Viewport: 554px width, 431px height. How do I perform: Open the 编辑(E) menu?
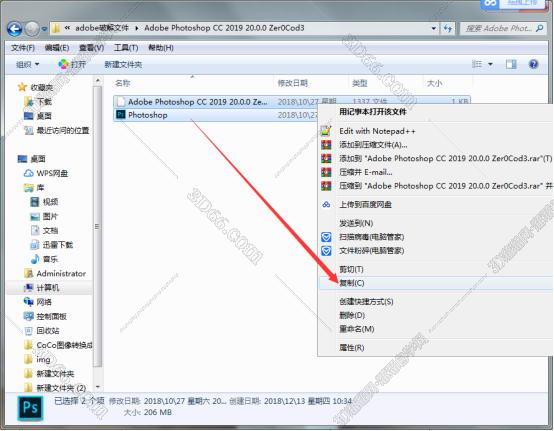pyautogui.click(x=57, y=48)
